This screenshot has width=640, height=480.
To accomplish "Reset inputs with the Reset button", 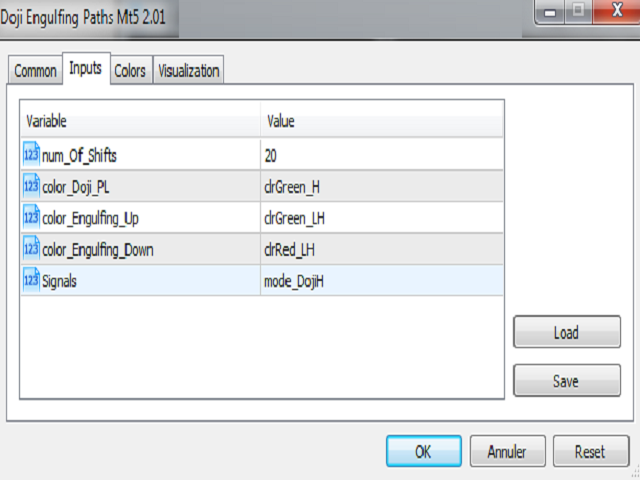I will tap(591, 451).
